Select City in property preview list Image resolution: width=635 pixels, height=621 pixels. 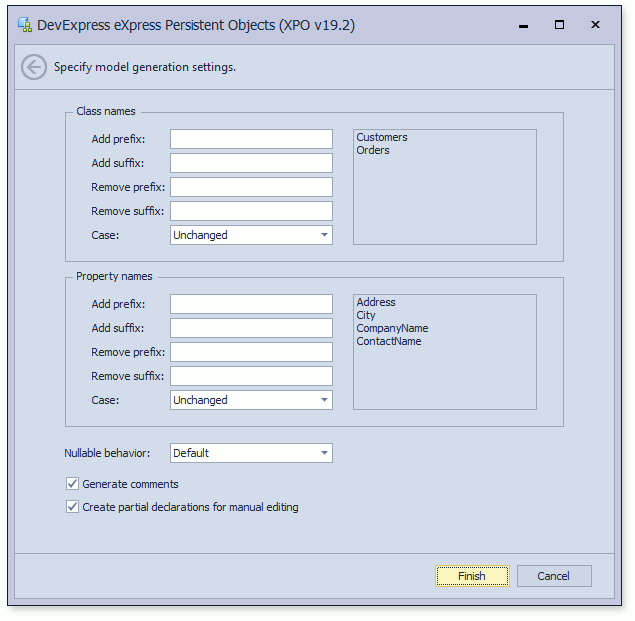click(x=366, y=315)
